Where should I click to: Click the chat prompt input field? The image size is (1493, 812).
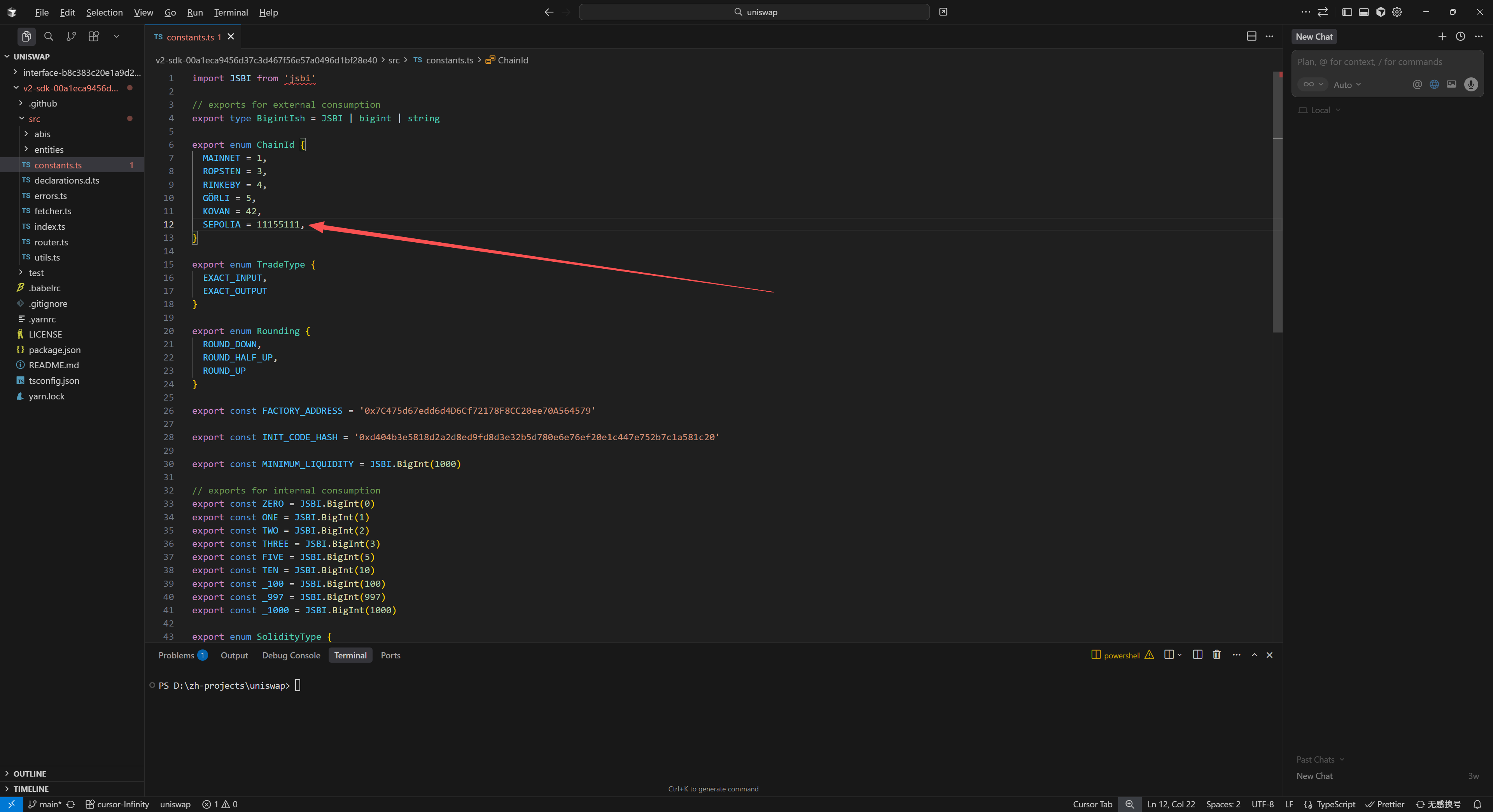(1385, 62)
